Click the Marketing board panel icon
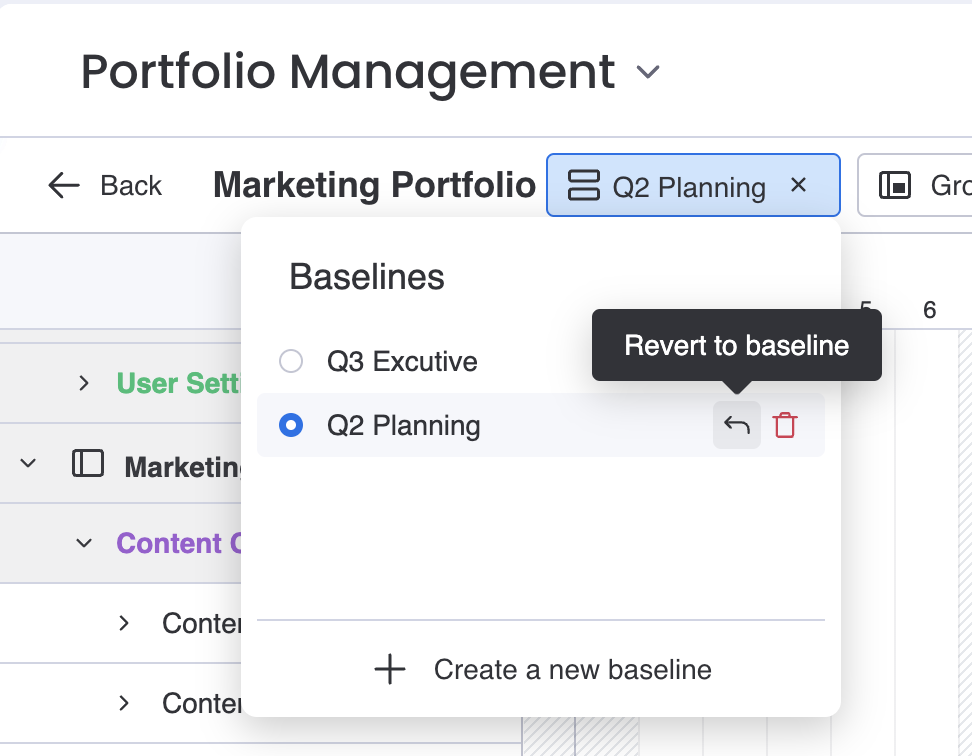 88,464
